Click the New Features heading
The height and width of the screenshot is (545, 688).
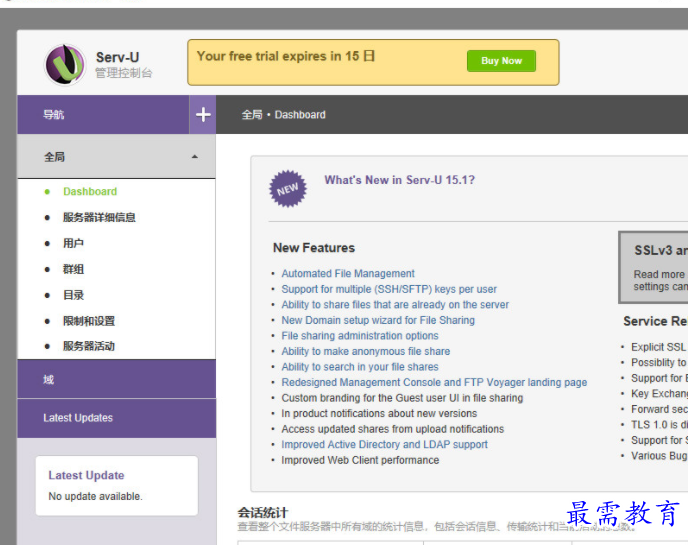pos(314,248)
